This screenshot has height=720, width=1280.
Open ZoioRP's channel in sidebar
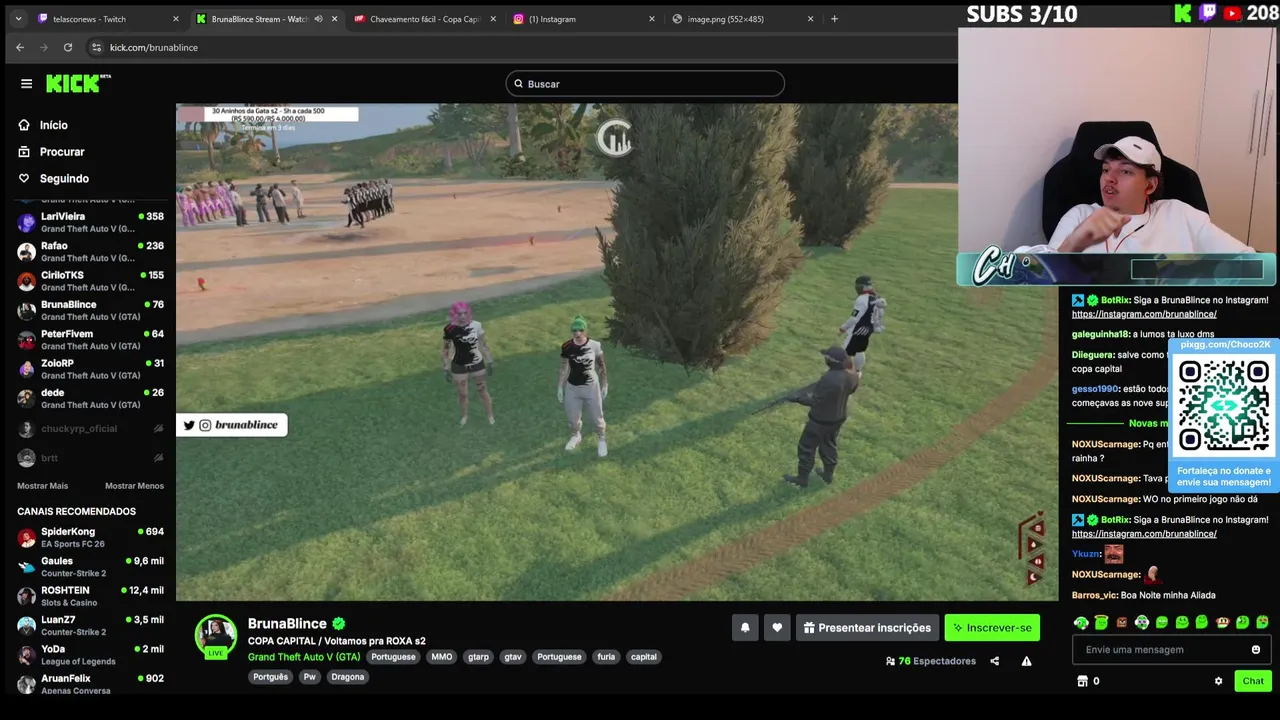pos(90,369)
